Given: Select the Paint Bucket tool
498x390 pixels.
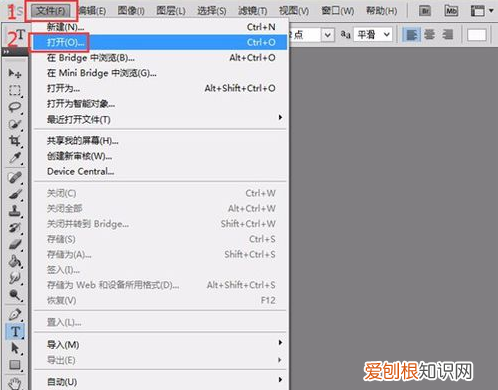Looking at the screenshot, I should pyautogui.click(x=15, y=261).
